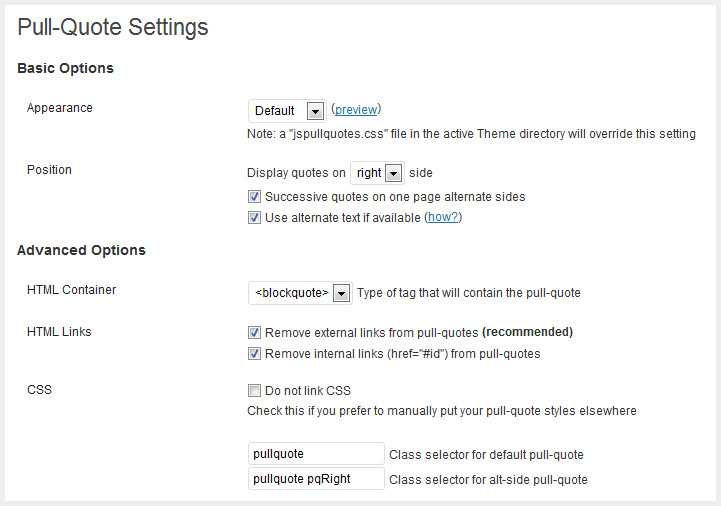This screenshot has height=506, width=721.
Task: Click the preview link next to Appearance
Action: pyautogui.click(x=356, y=110)
